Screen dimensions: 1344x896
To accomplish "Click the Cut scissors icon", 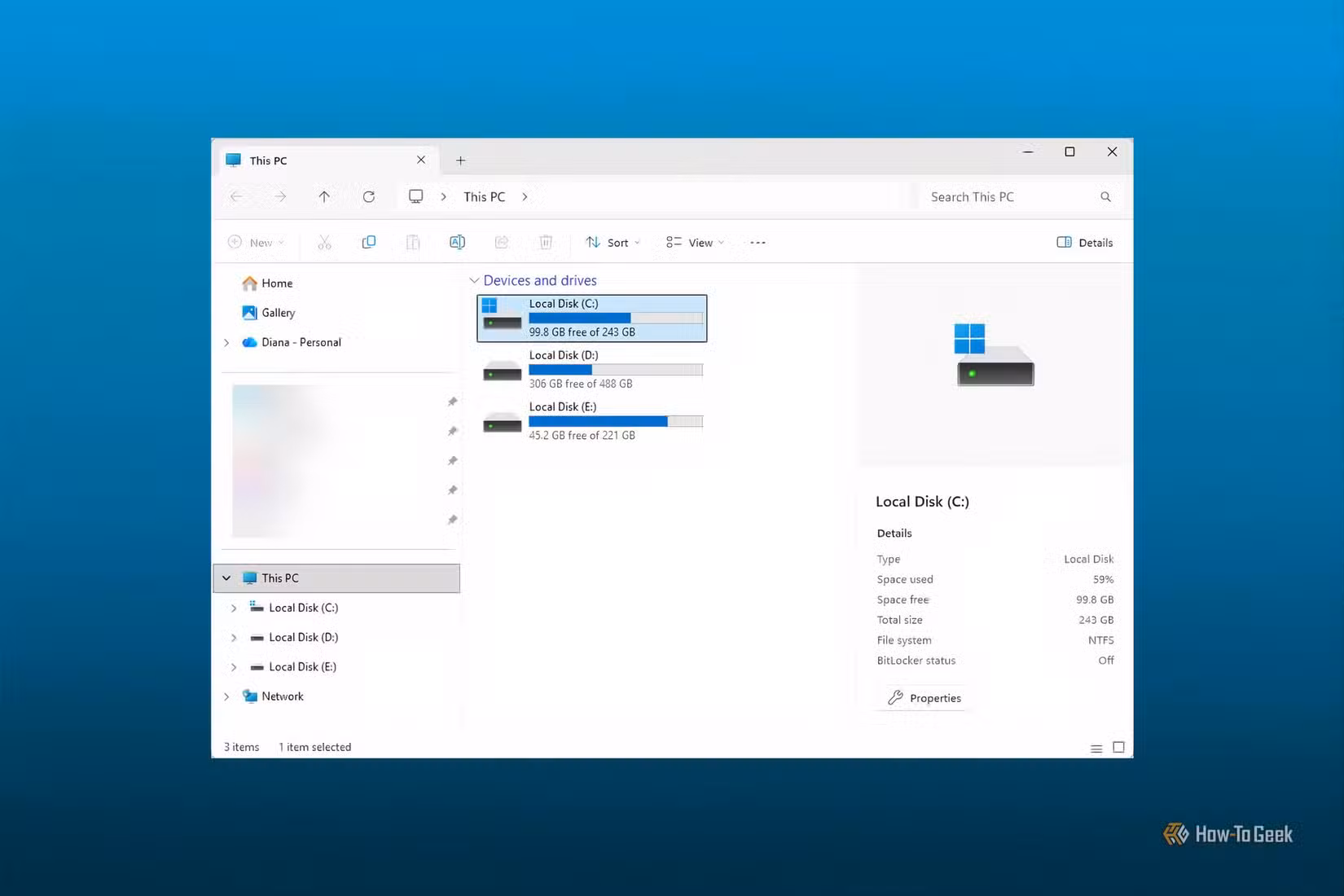I will pos(324,242).
